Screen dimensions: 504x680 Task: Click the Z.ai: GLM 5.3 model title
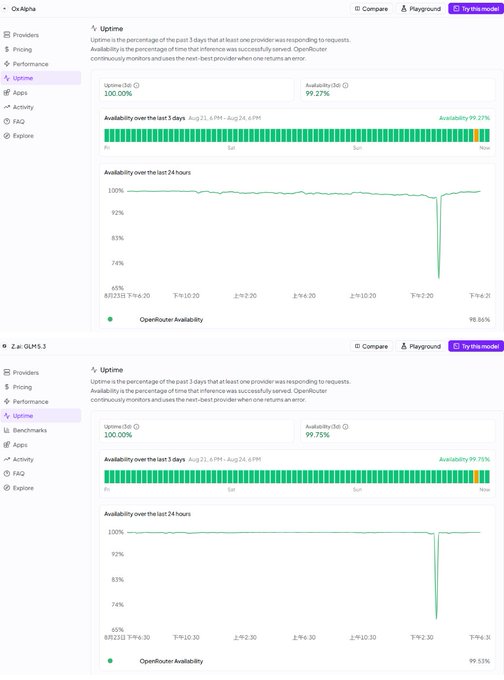point(29,346)
